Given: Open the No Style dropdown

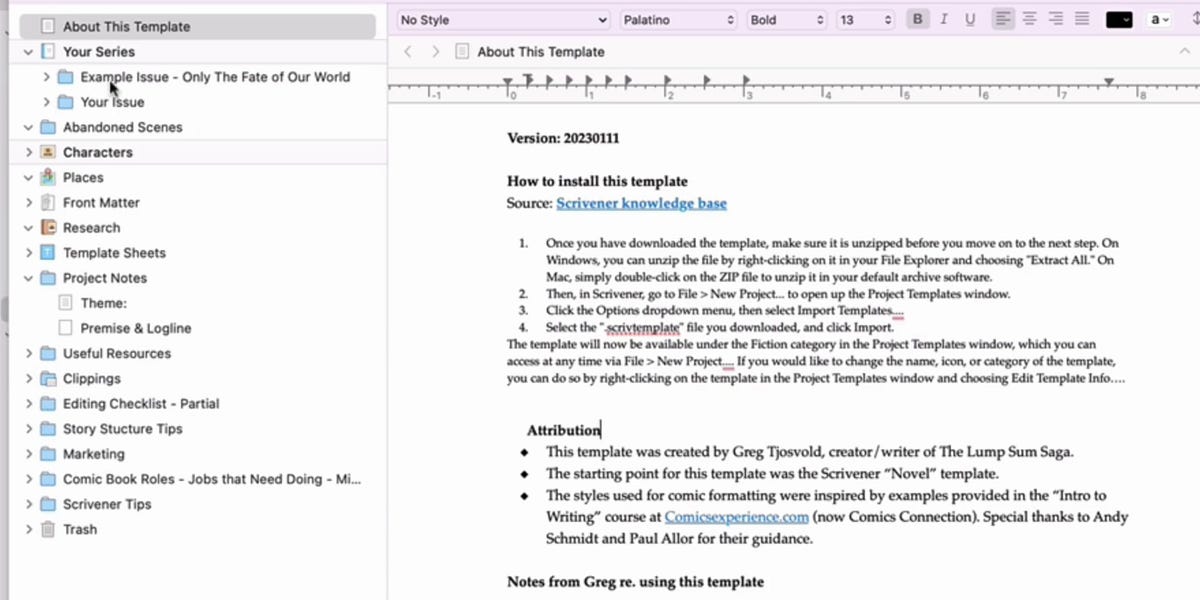Looking at the screenshot, I should point(502,18).
